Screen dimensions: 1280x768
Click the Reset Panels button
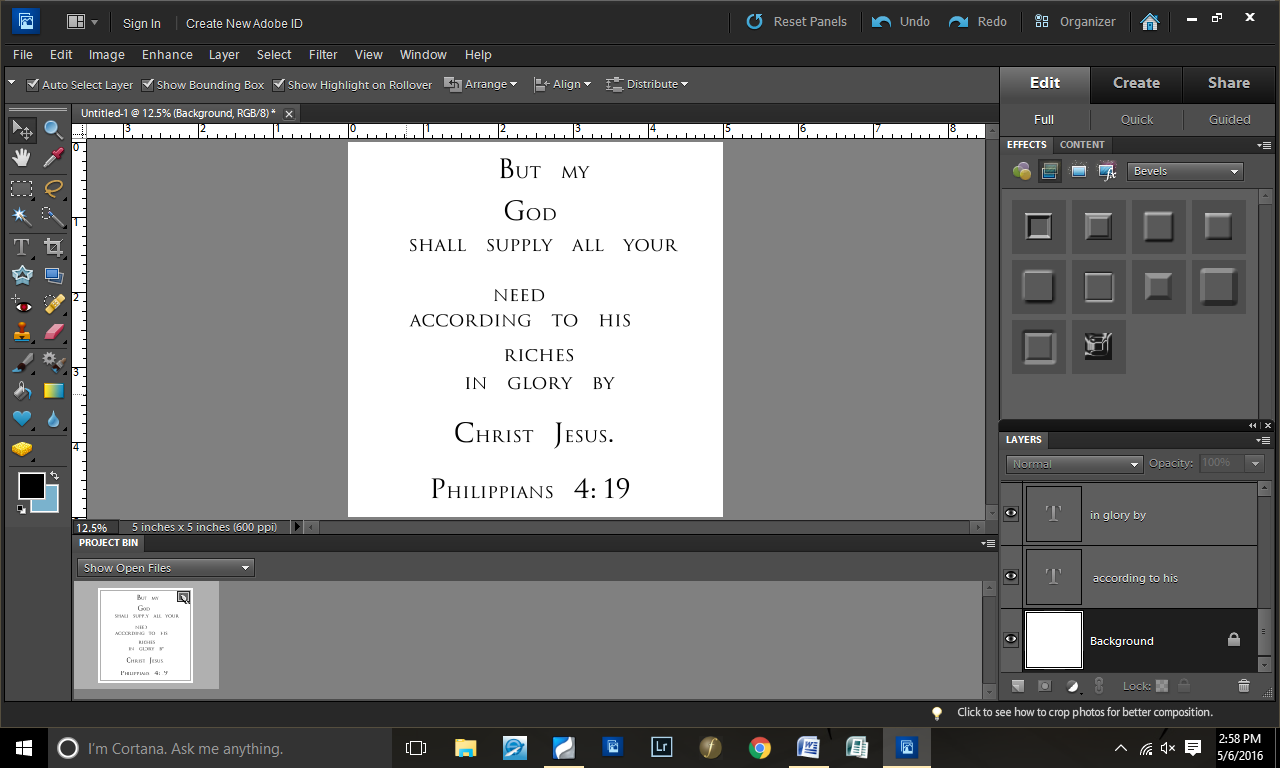click(797, 22)
